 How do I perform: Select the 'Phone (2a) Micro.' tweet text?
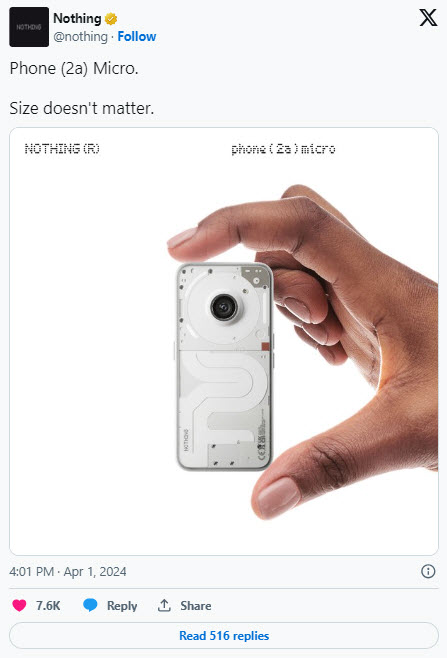(74, 68)
